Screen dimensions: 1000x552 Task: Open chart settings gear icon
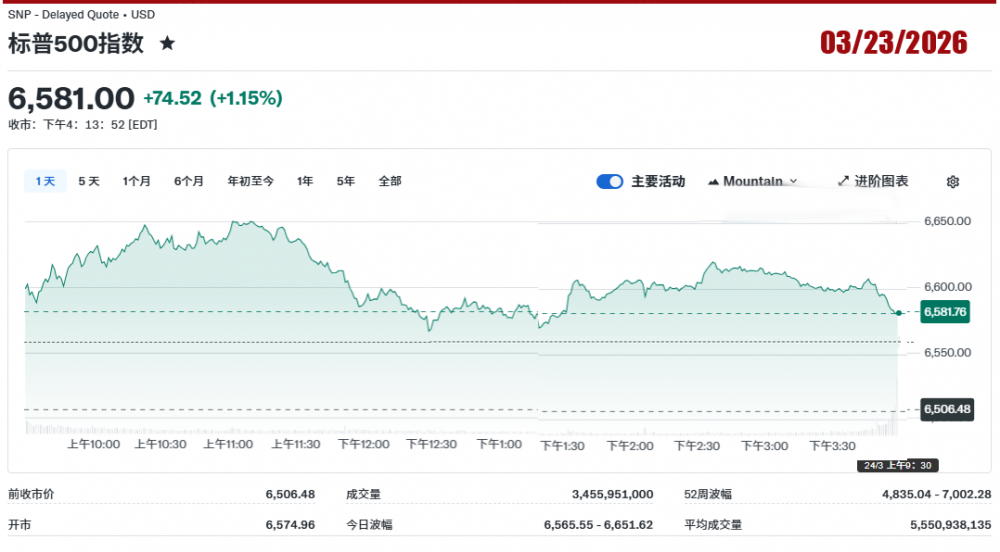952,182
